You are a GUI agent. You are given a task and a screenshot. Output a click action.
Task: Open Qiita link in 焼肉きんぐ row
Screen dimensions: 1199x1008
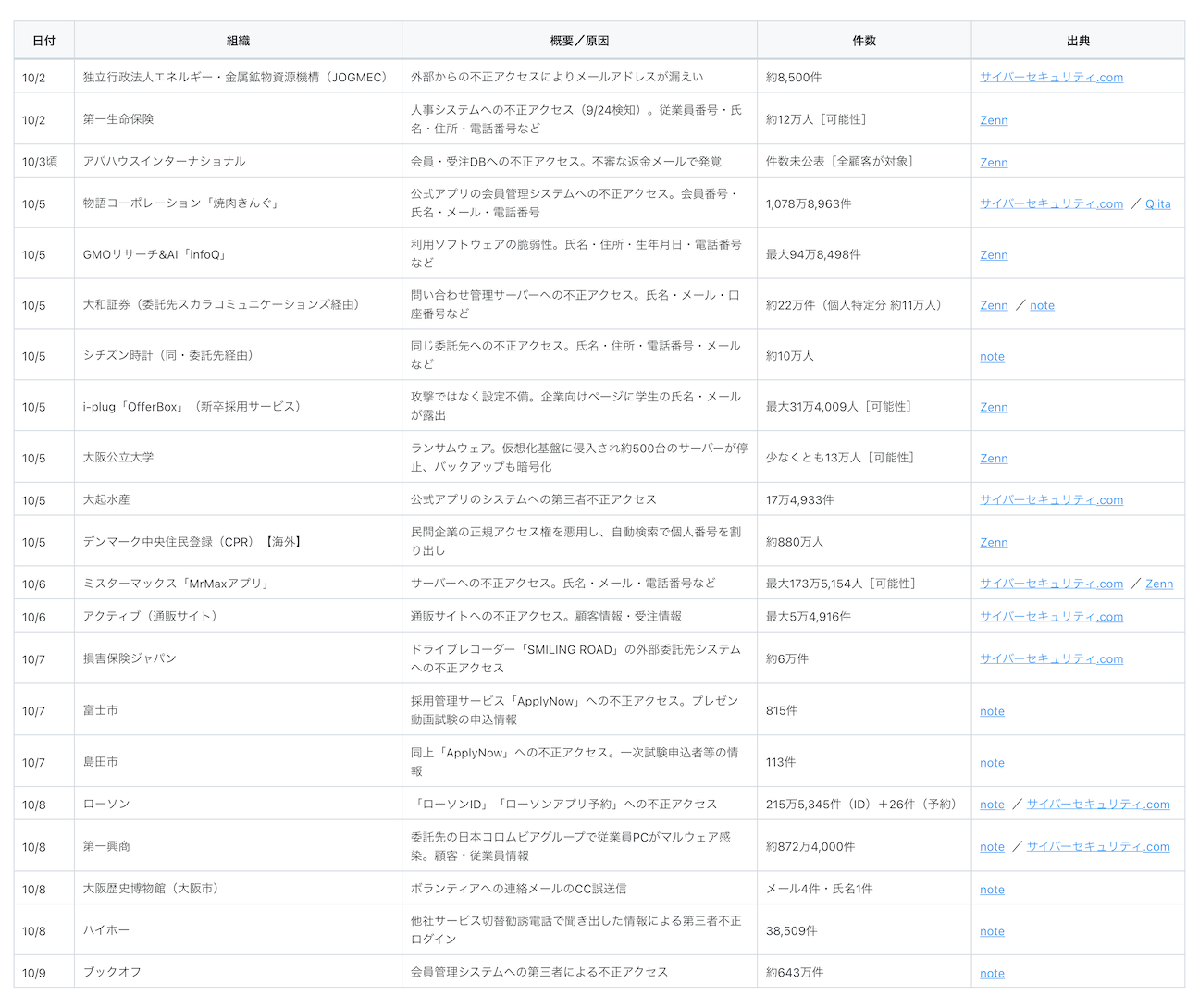1157,204
